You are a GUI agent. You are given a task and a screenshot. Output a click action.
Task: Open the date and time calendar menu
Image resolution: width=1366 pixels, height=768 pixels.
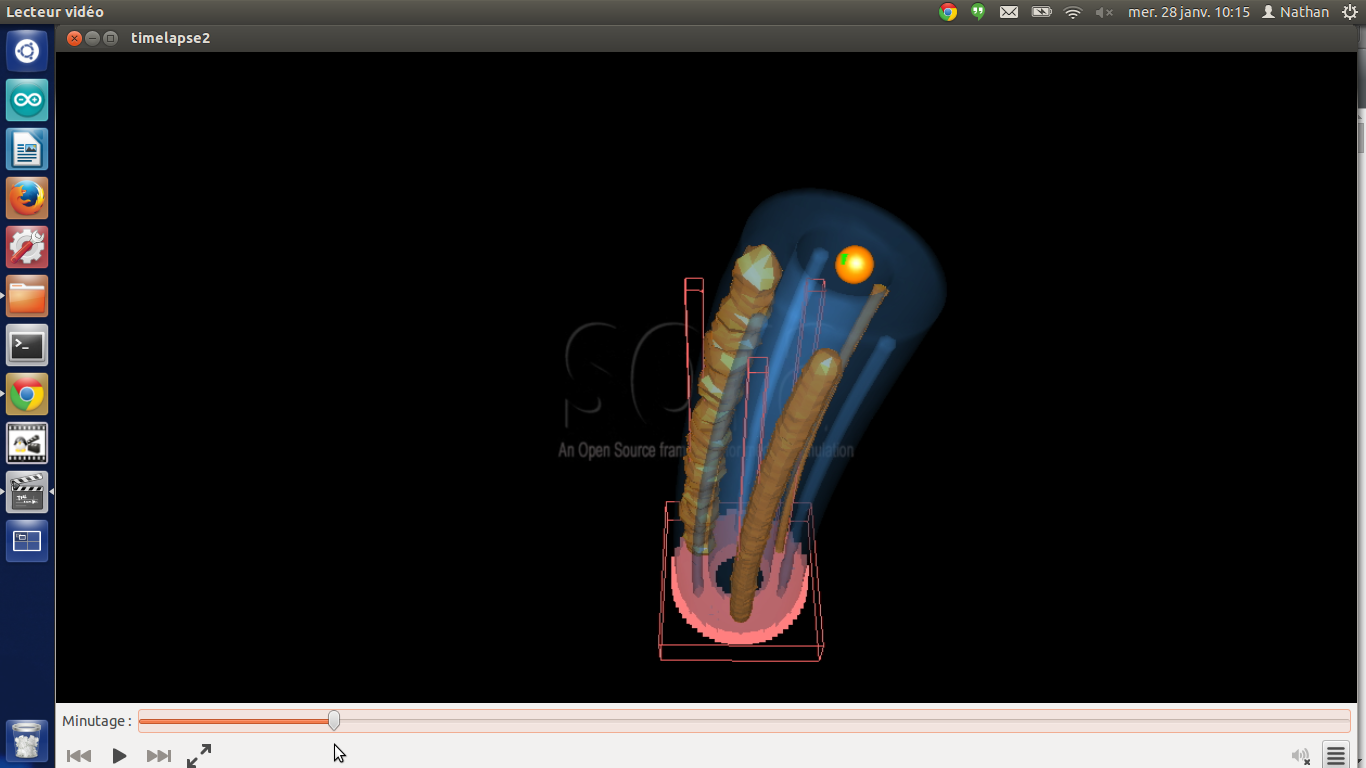pos(1188,12)
